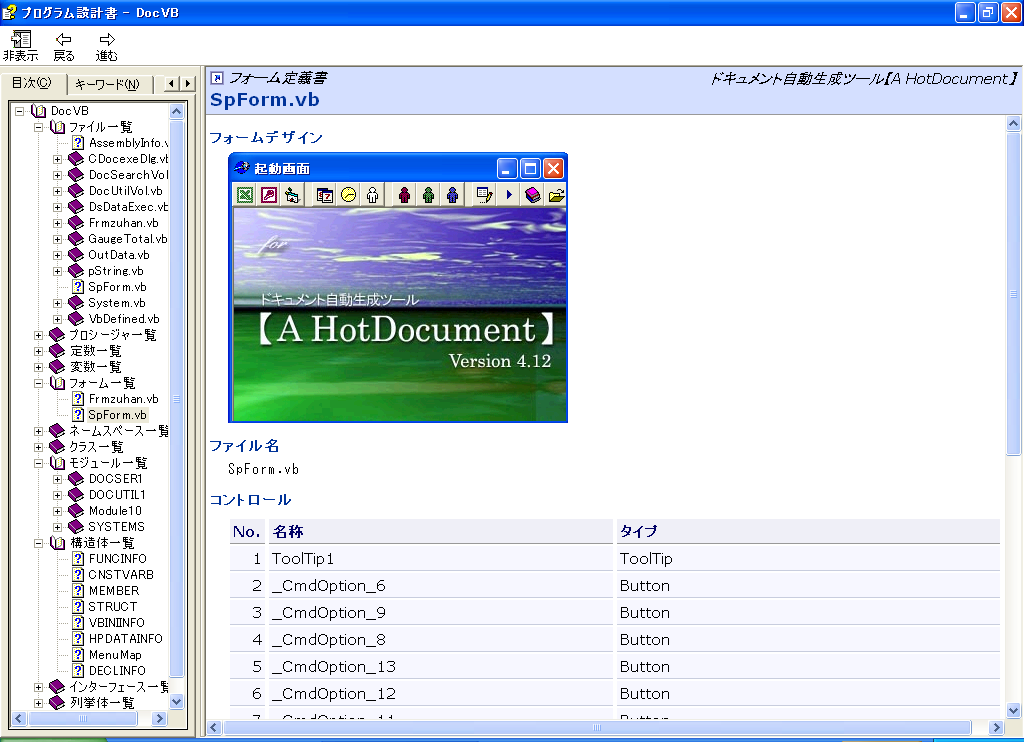Image resolution: width=1024 pixels, height=742 pixels.
Task: Click the タイプ column header
Action: tap(808, 532)
